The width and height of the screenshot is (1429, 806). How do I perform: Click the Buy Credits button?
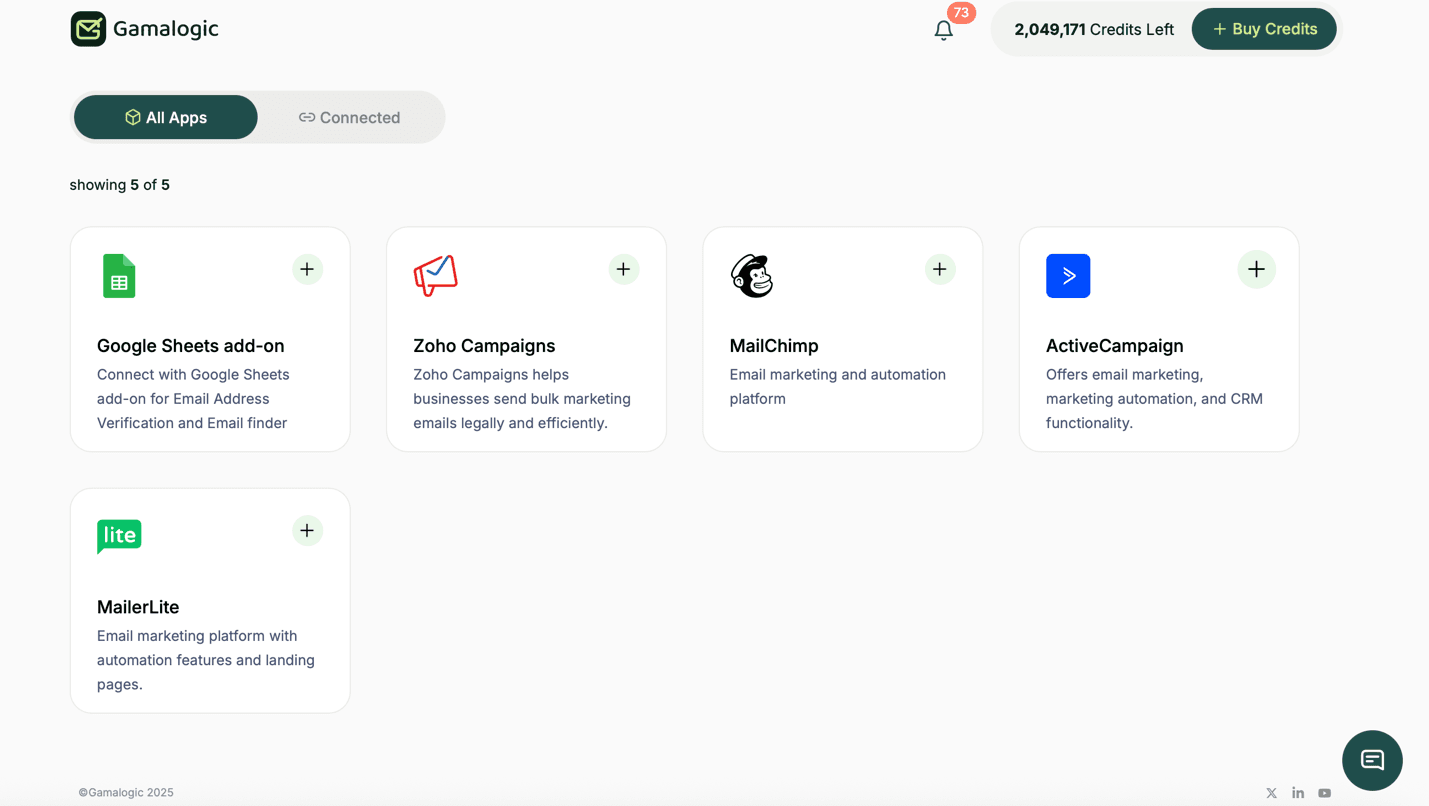click(1263, 29)
